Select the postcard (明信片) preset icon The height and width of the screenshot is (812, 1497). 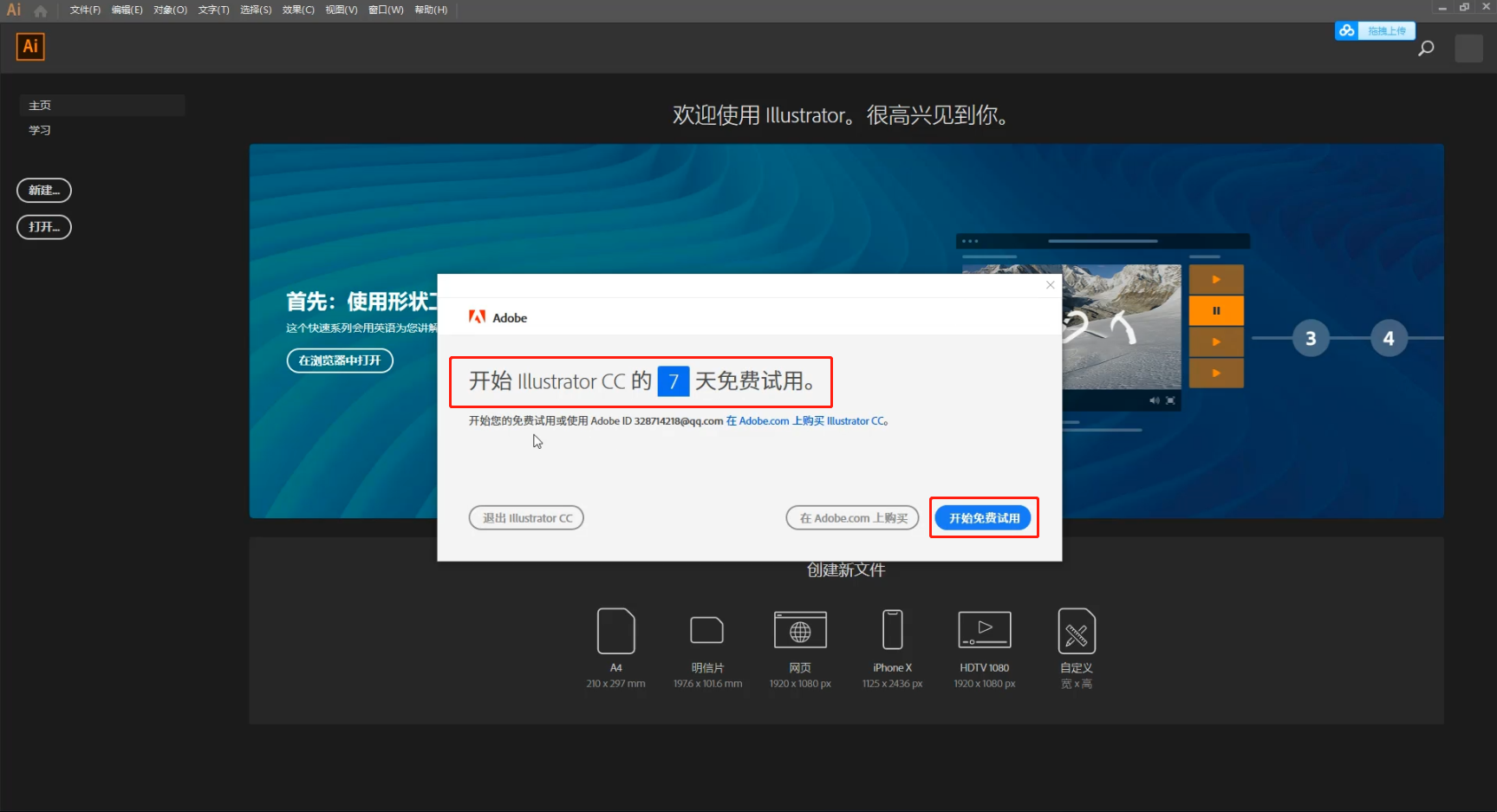[x=707, y=630]
